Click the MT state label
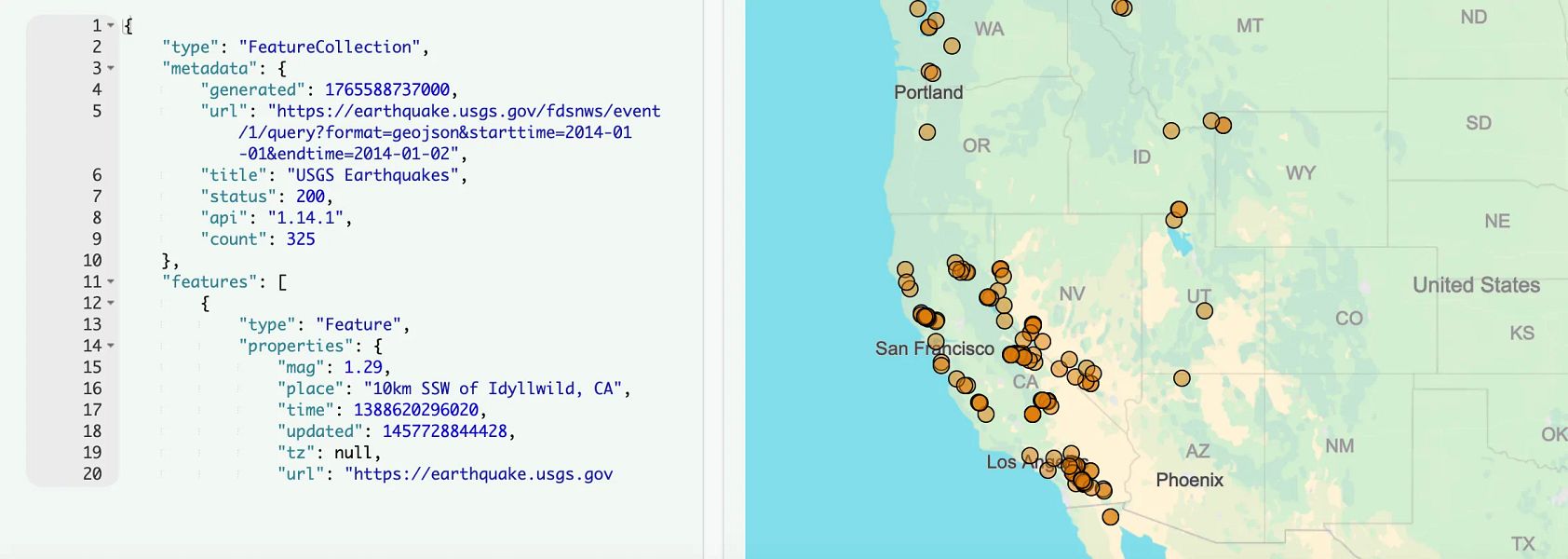The height and width of the screenshot is (559, 1568). point(1250,26)
